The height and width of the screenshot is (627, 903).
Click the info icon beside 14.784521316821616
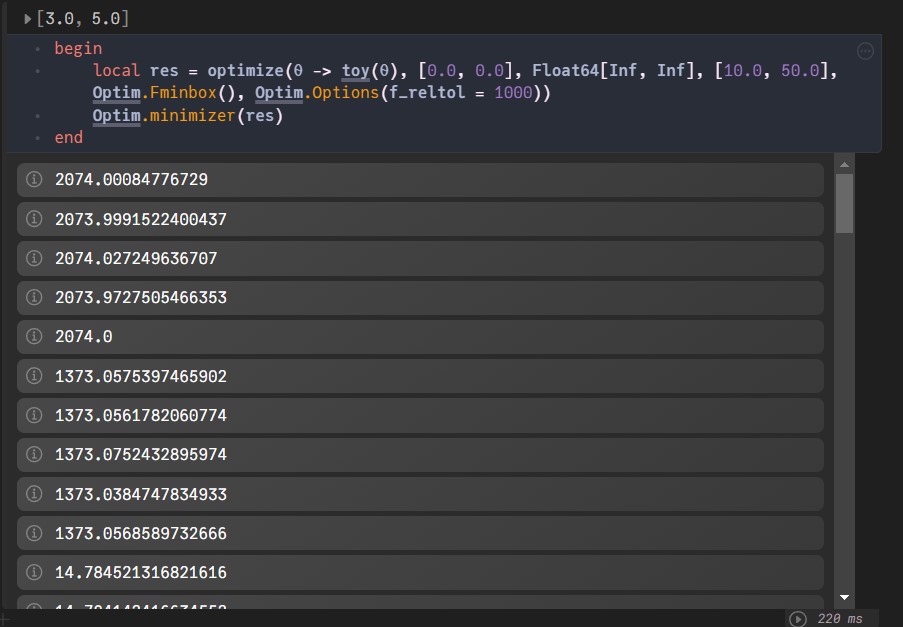tap(34, 572)
